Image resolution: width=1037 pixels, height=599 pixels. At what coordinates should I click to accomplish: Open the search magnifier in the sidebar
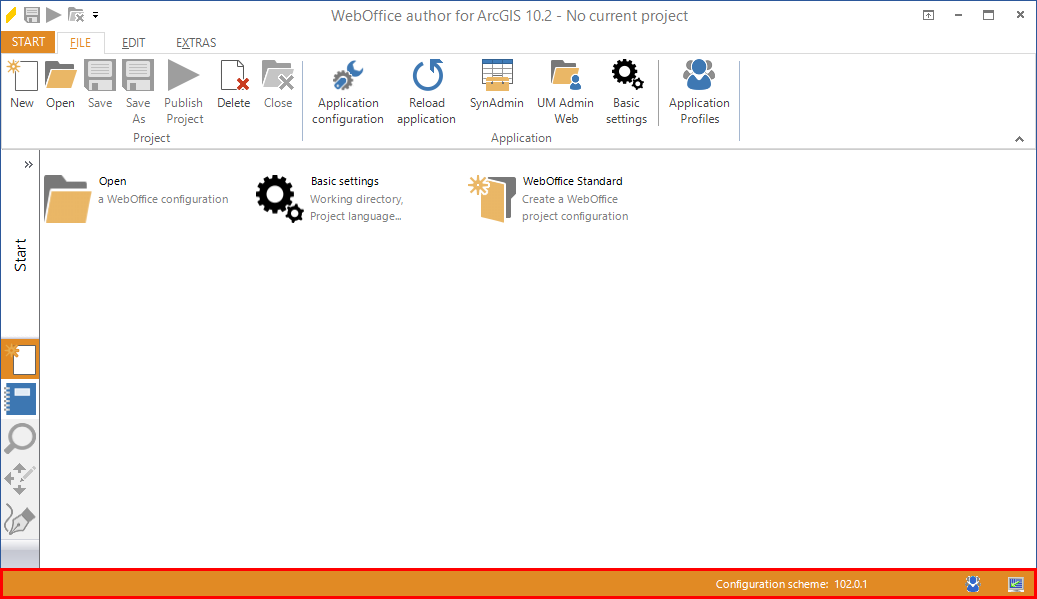[x=20, y=439]
